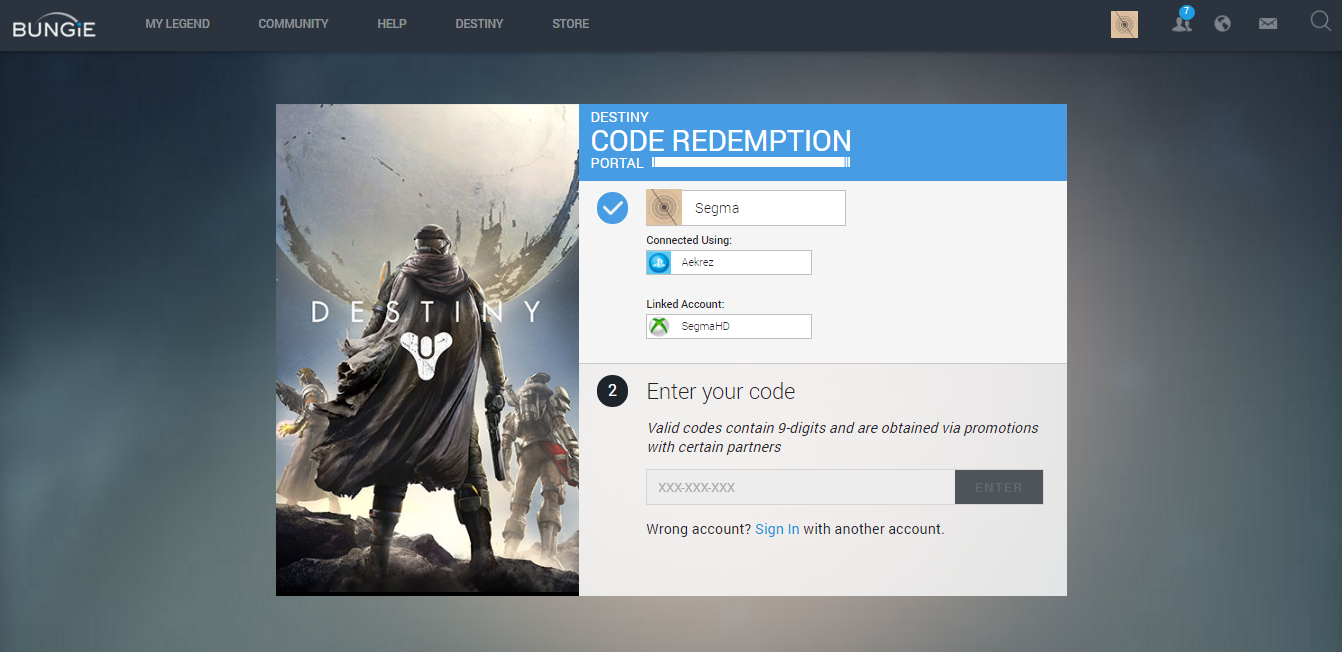
Task: Click the Bungie logo
Action: click(x=54, y=24)
